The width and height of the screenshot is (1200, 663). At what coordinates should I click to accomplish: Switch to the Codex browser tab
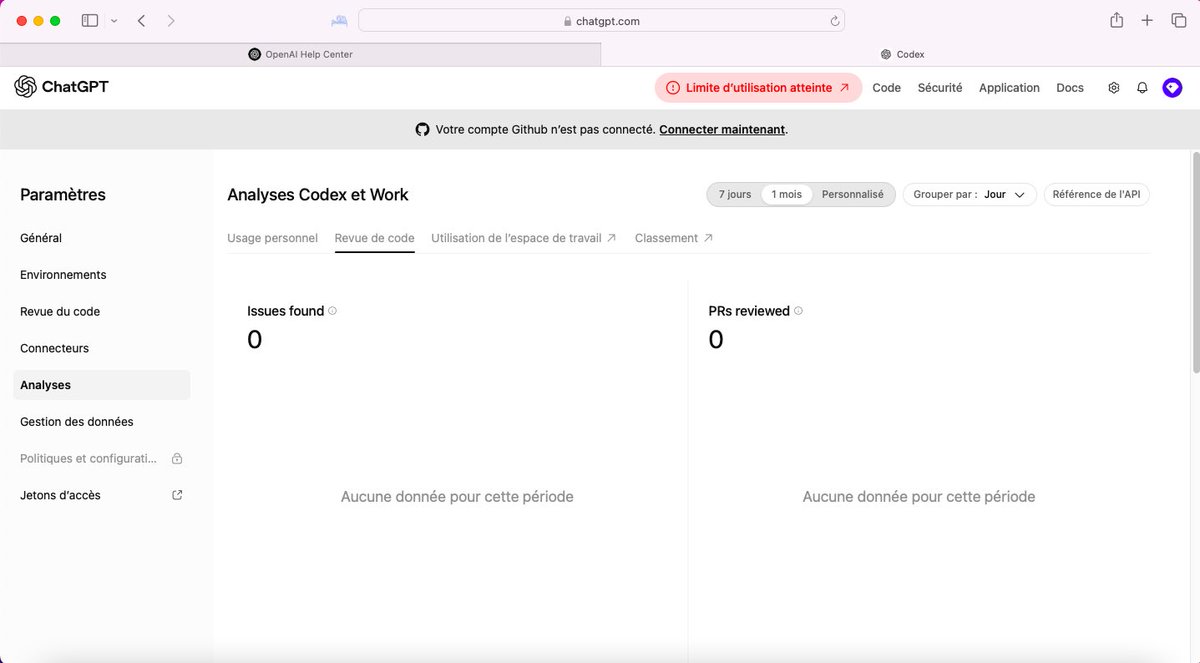point(901,55)
